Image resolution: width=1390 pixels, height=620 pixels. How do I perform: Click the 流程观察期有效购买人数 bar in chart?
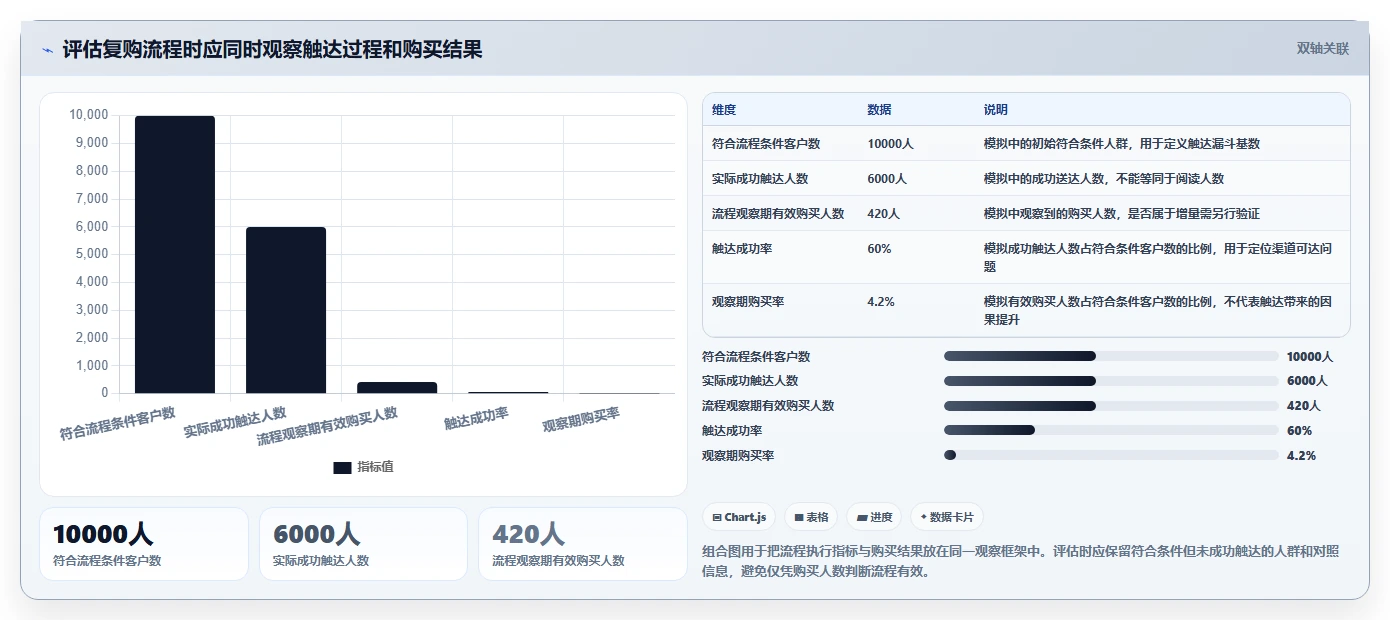pos(397,387)
